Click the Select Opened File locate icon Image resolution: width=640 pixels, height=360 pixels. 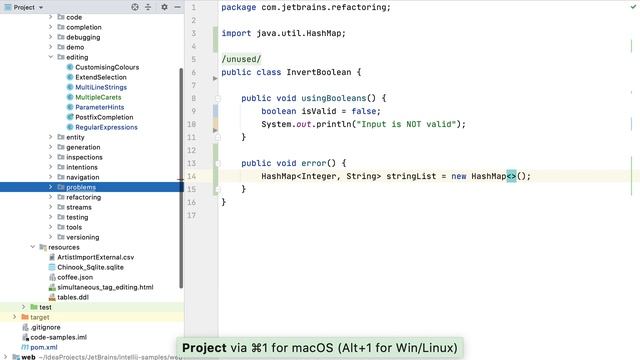(x=135, y=7)
